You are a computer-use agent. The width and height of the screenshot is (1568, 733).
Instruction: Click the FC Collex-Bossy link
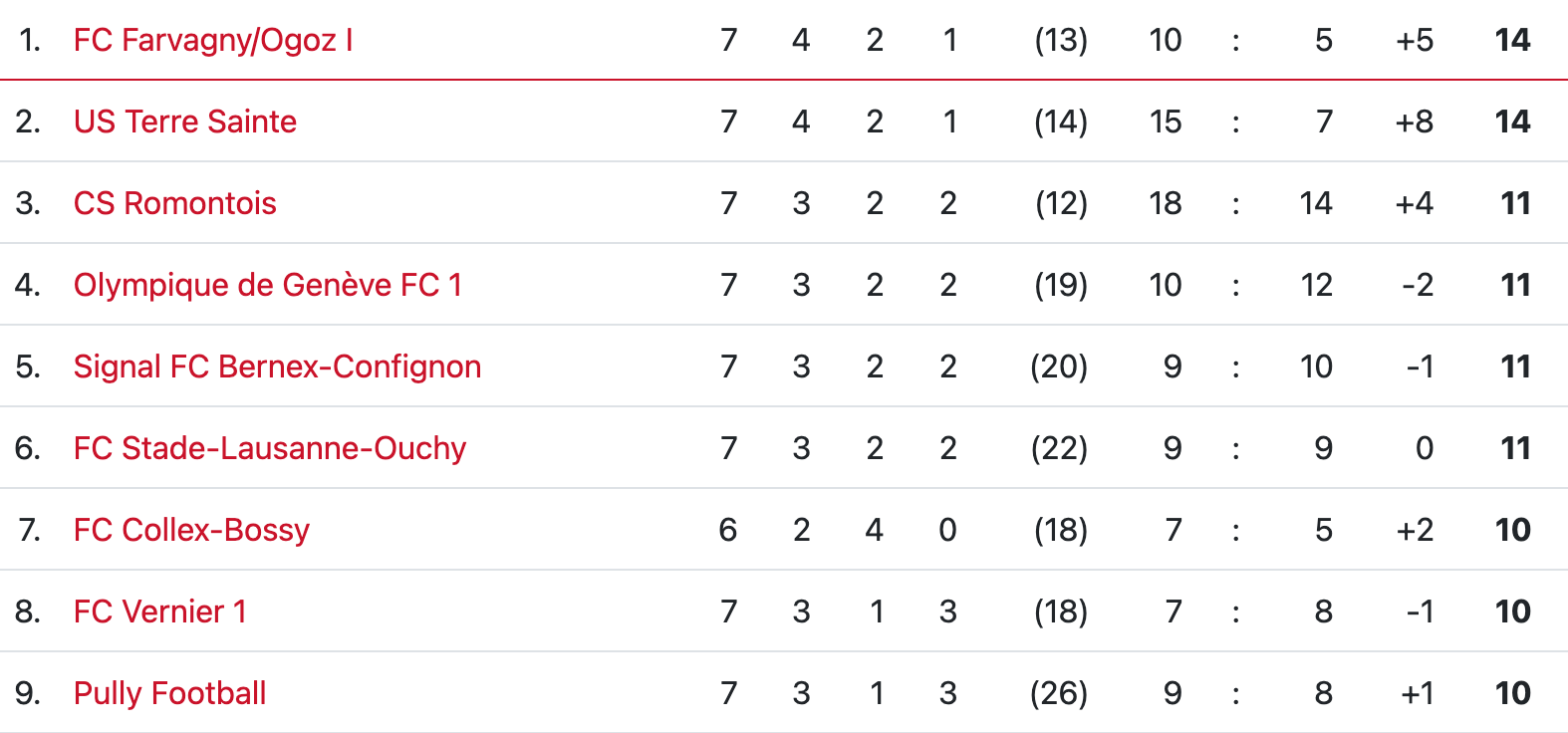click(191, 530)
